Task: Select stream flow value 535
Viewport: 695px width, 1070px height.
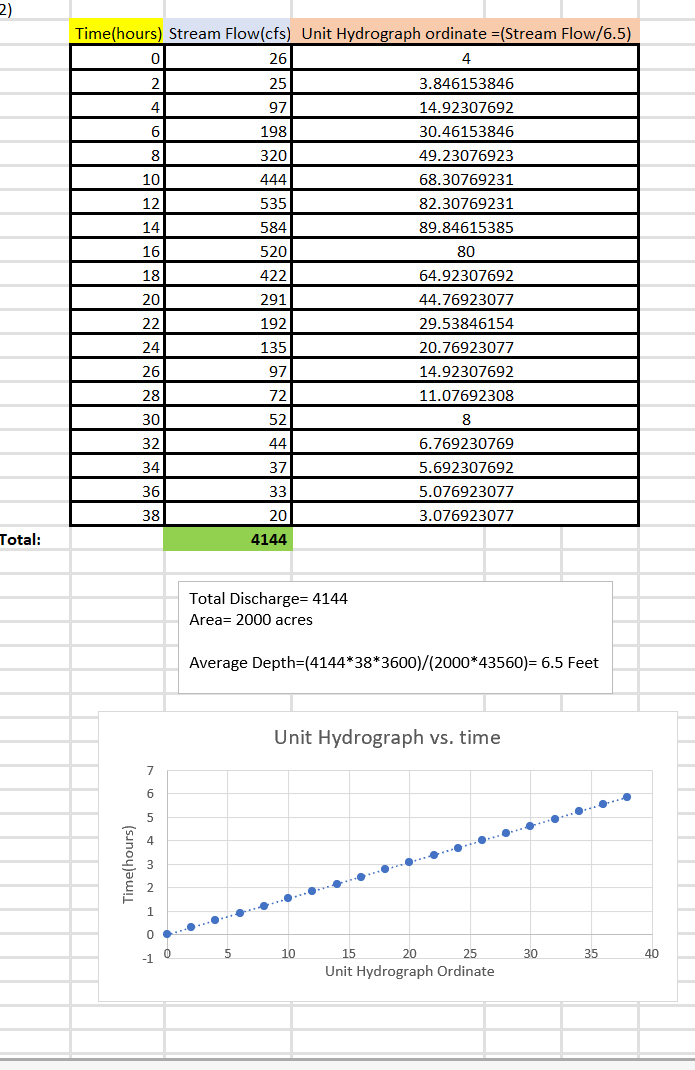Action: coord(228,203)
